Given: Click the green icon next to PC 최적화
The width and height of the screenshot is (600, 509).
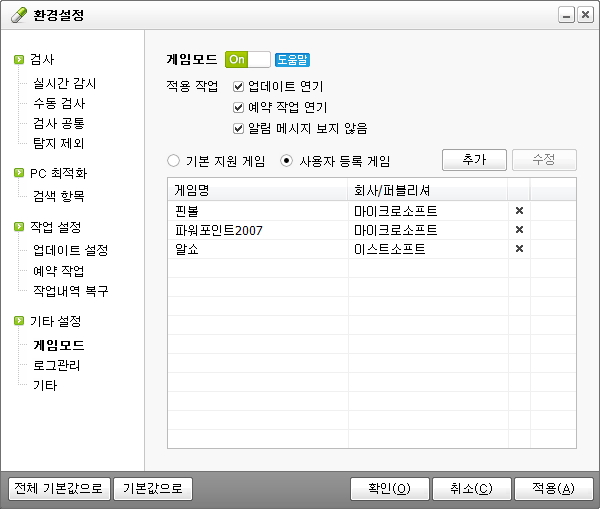Looking at the screenshot, I should 19,173.
